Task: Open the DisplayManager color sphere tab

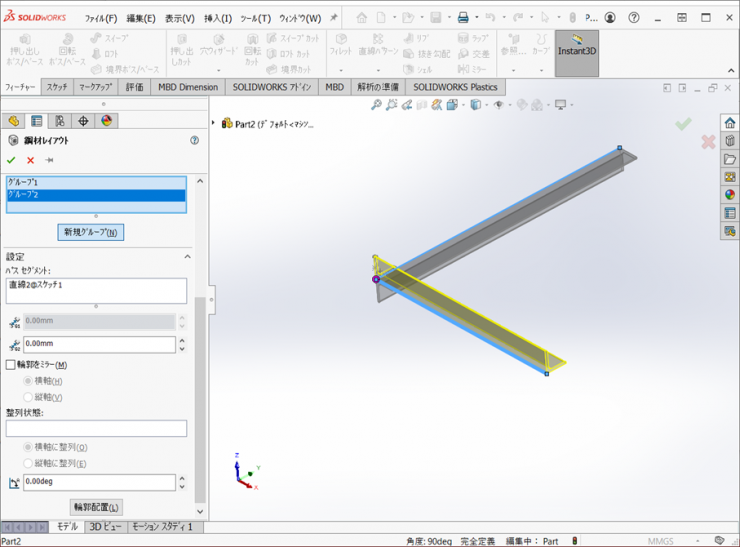Action: [107, 121]
